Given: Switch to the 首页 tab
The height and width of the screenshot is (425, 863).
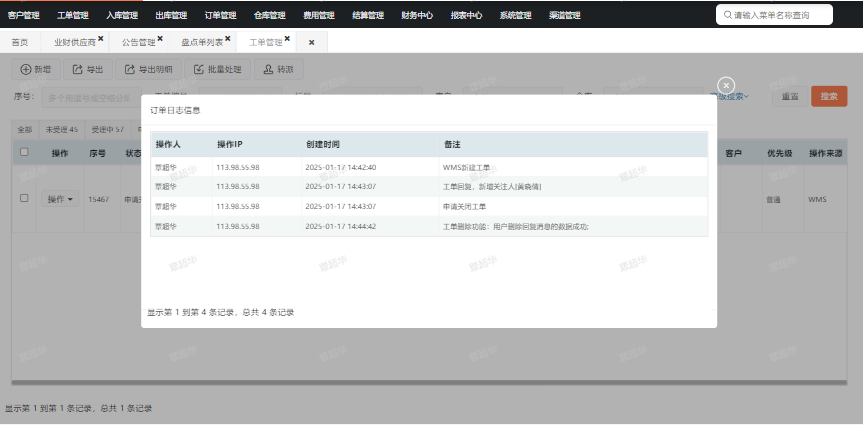Looking at the screenshot, I should click(x=20, y=42).
